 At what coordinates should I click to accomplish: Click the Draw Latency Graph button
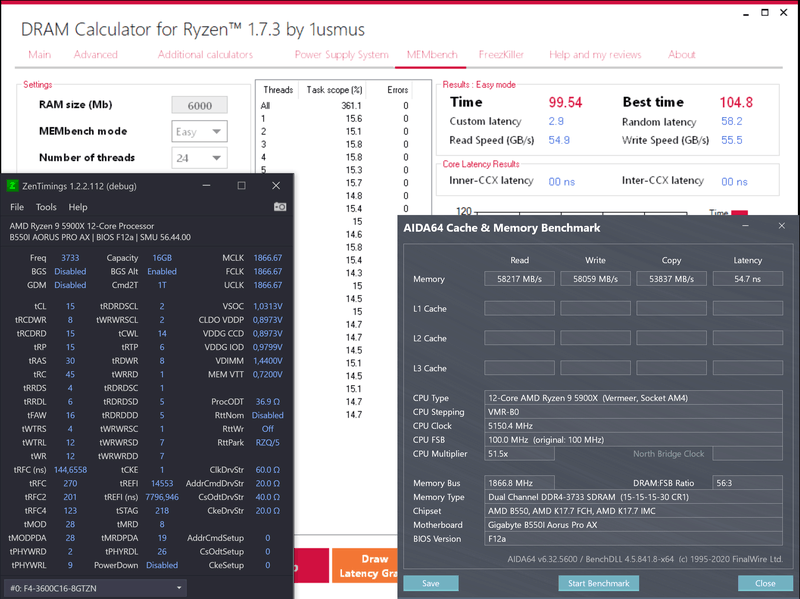click(365, 566)
